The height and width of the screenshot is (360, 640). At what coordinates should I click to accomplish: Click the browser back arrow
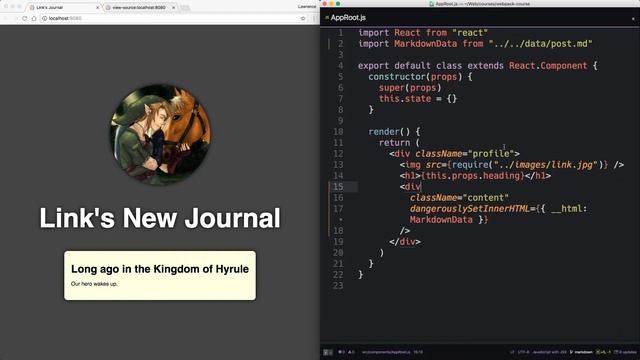coord(6,18)
